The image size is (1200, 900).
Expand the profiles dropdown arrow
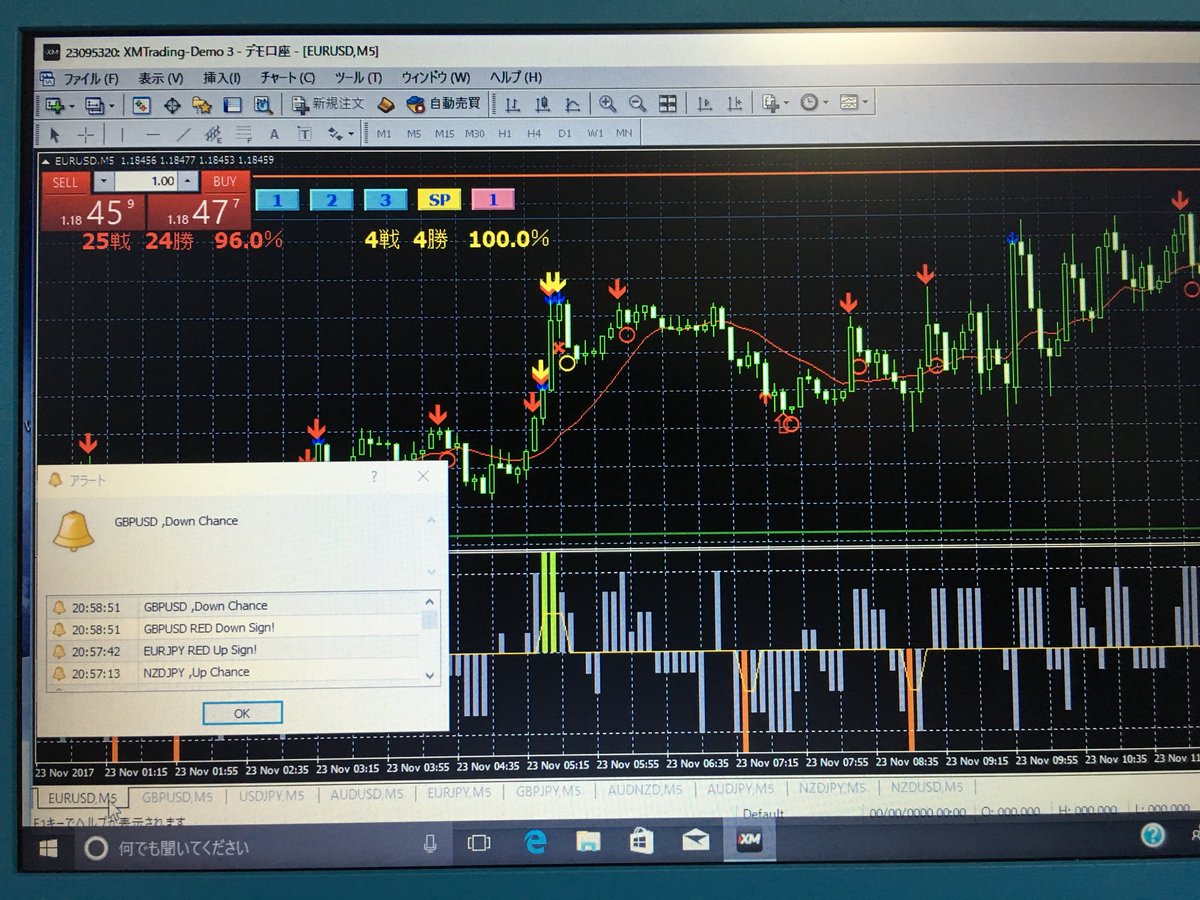[111, 105]
